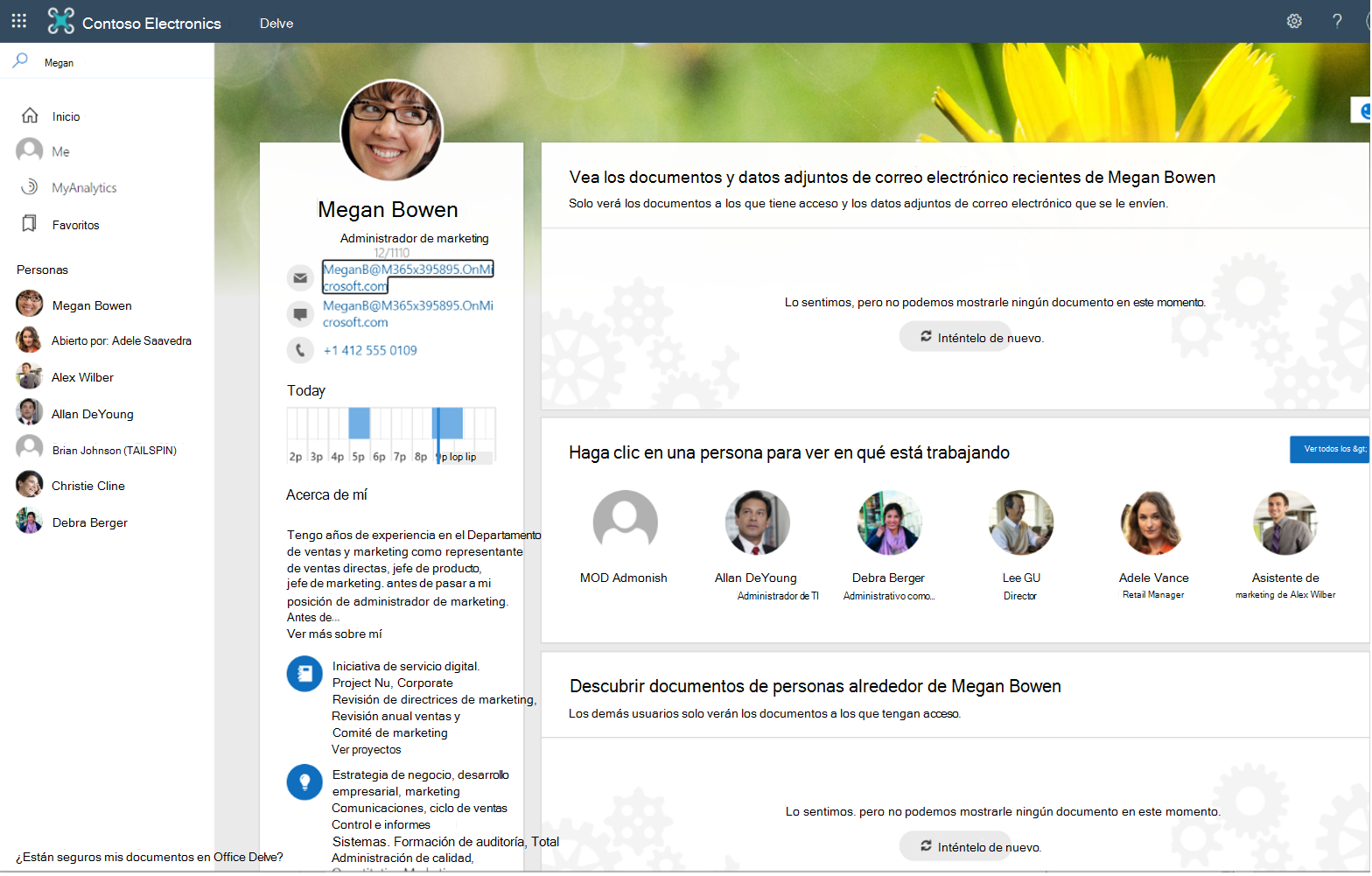Click the projects notebook icon
1372x876 pixels.
(304, 674)
